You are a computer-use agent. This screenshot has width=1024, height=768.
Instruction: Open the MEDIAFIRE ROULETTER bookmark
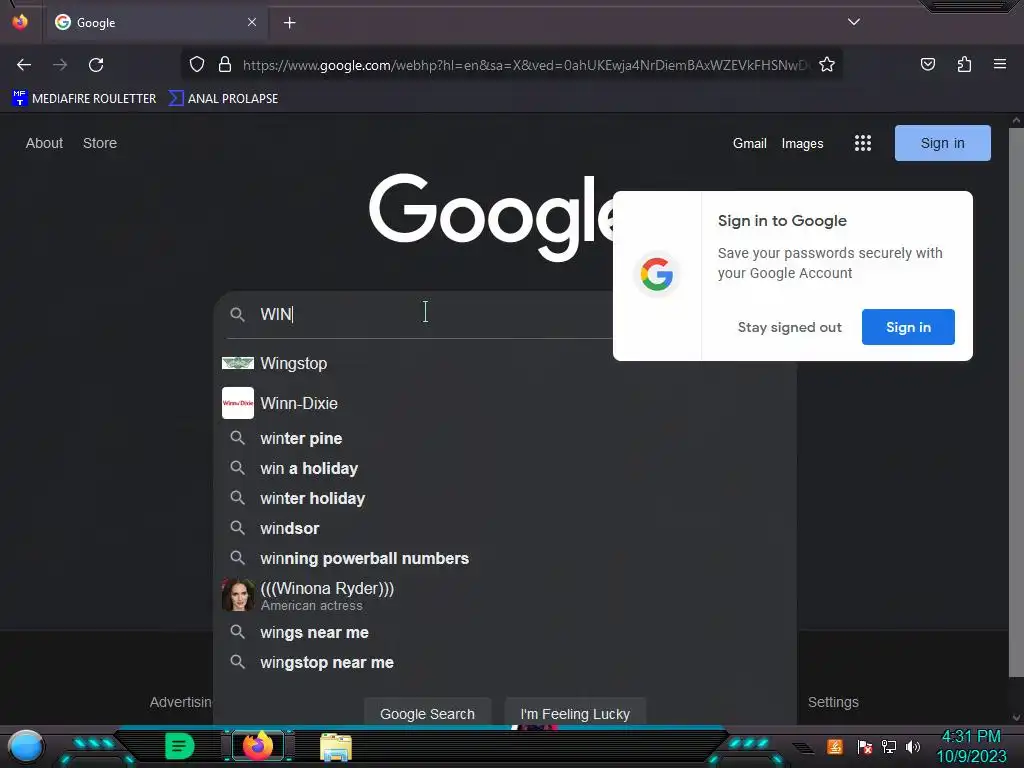[84, 99]
